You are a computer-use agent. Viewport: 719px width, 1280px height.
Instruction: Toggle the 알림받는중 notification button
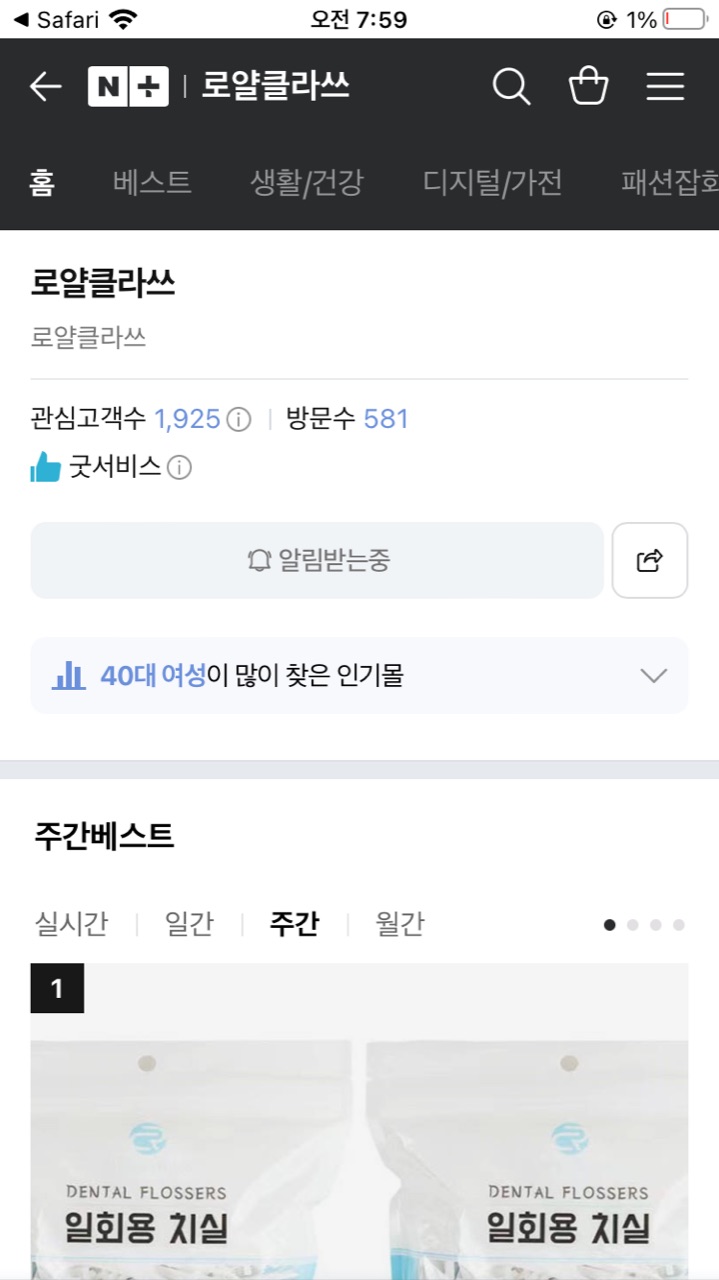coord(317,560)
